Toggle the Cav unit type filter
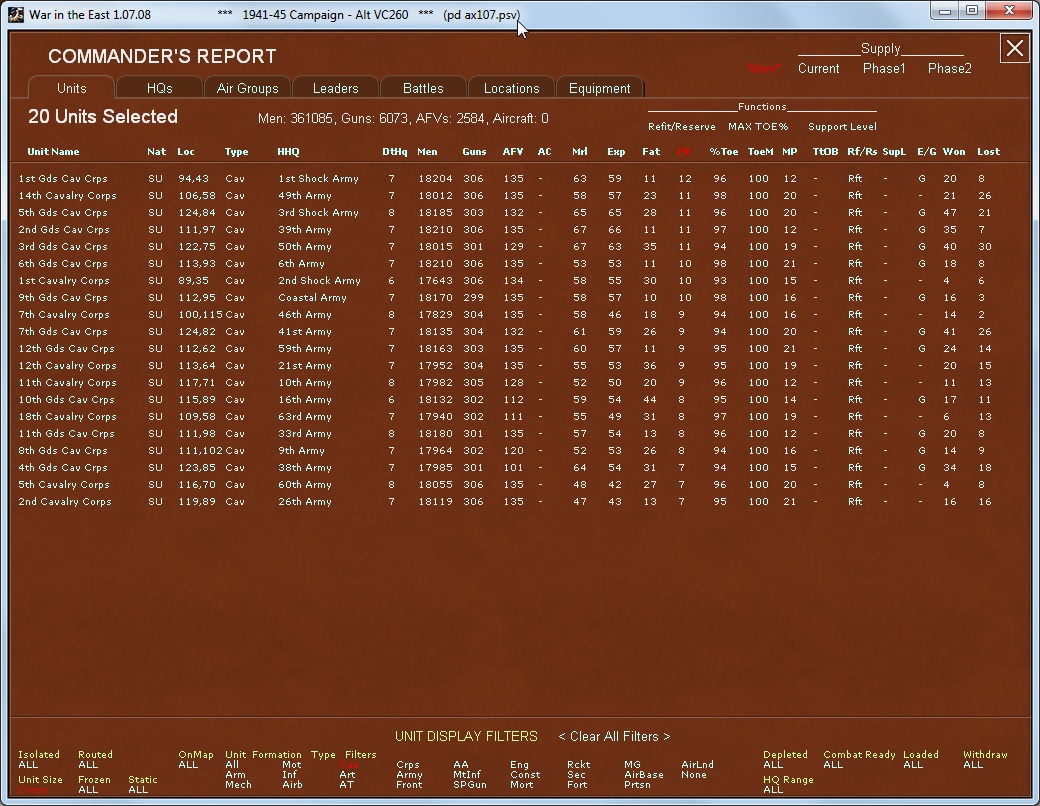Screen dimensions: 1040x806 [x=349, y=765]
